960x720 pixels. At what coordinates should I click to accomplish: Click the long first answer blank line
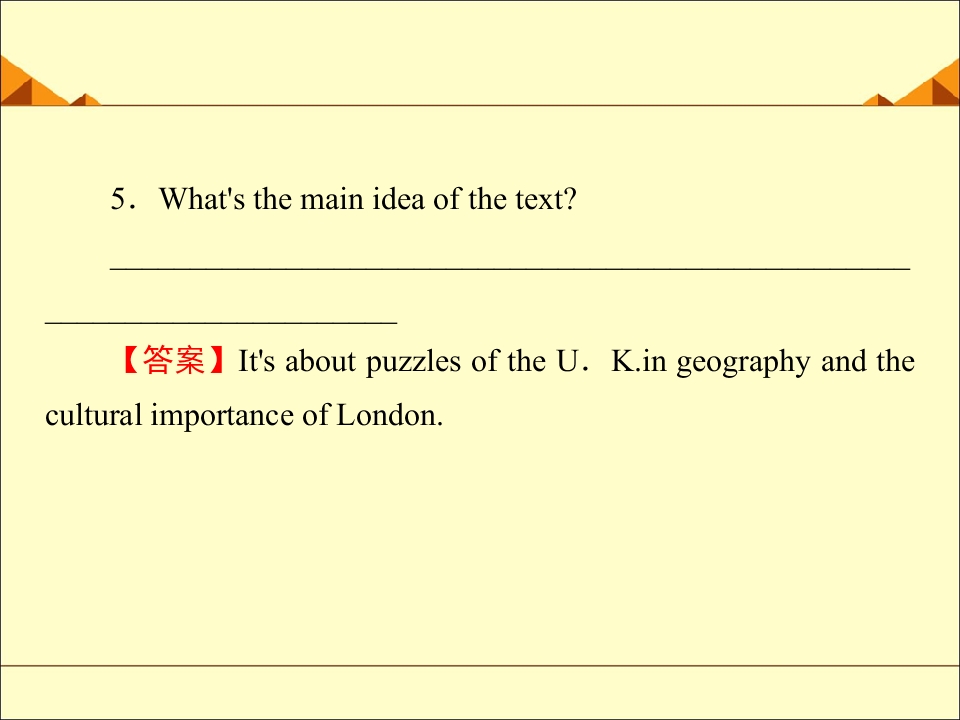click(510, 268)
